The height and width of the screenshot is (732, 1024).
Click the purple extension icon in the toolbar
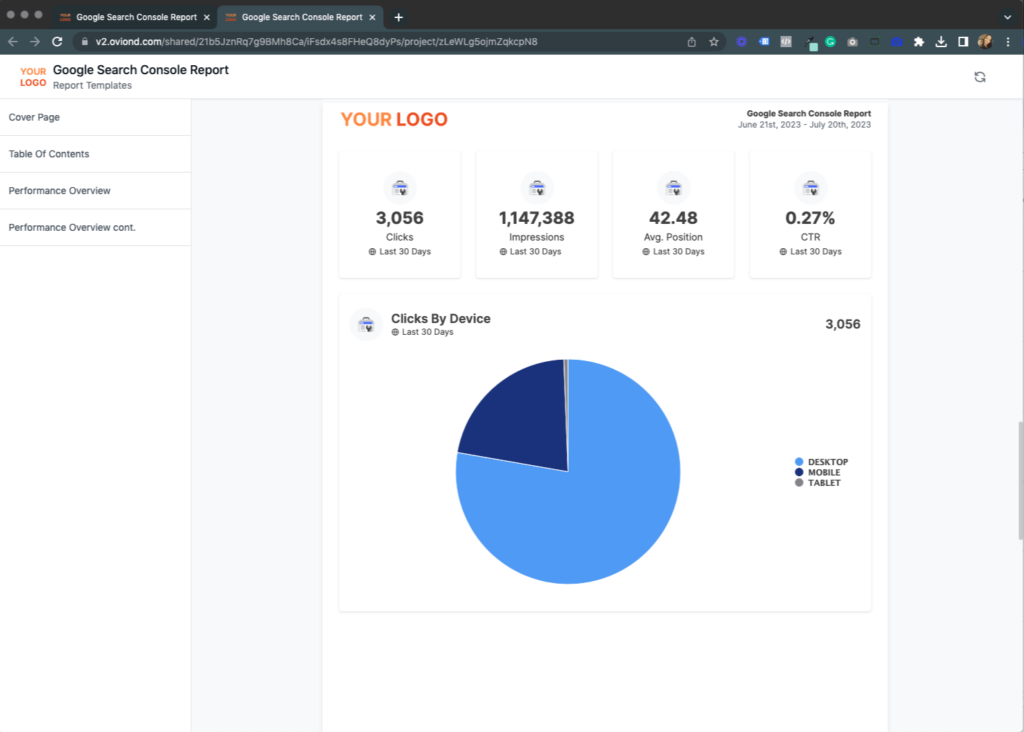click(741, 42)
